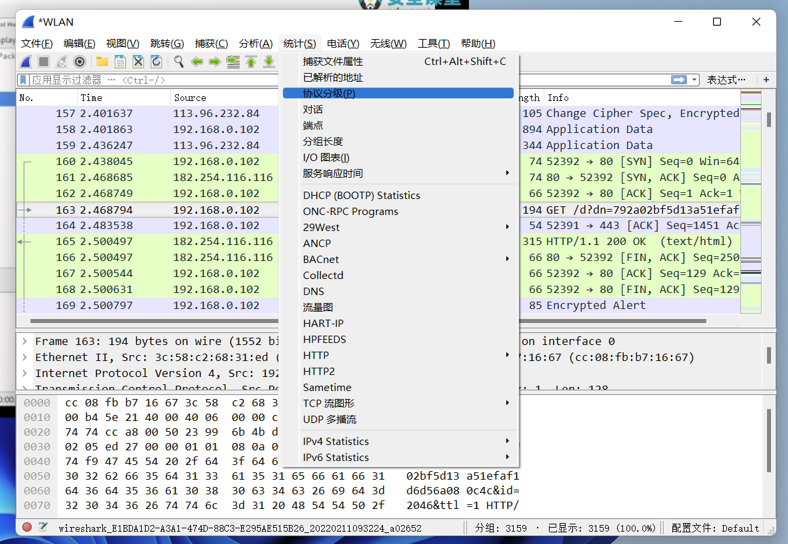Viewport: 788px width, 544px height.
Task: Open the 捕获(C) menu
Action: tap(212, 44)
